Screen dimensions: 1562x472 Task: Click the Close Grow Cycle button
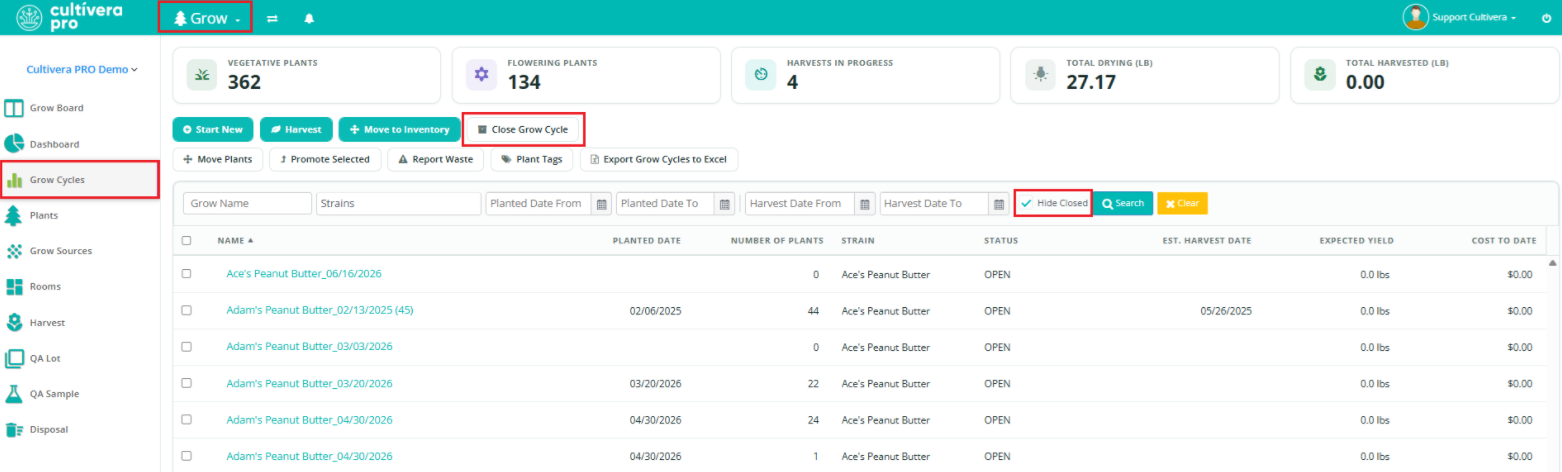[x=524, y=129]
